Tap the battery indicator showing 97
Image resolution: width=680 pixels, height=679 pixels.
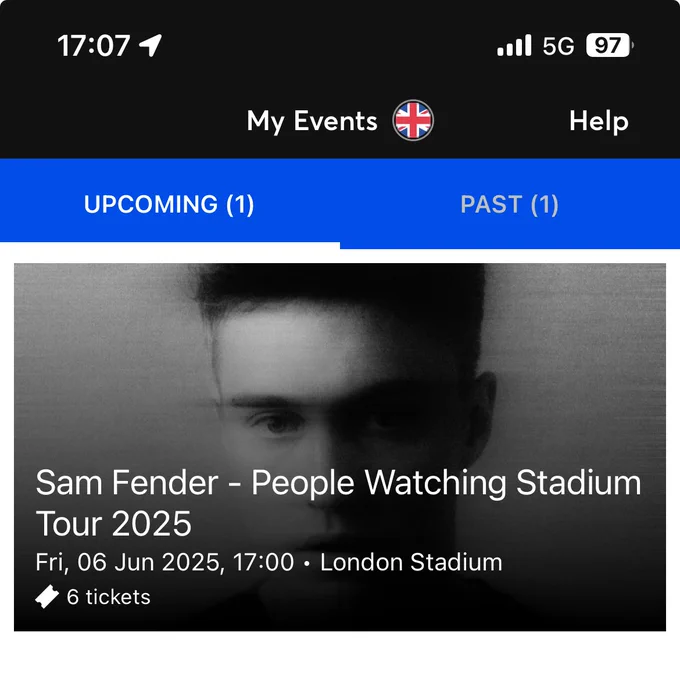609,45
